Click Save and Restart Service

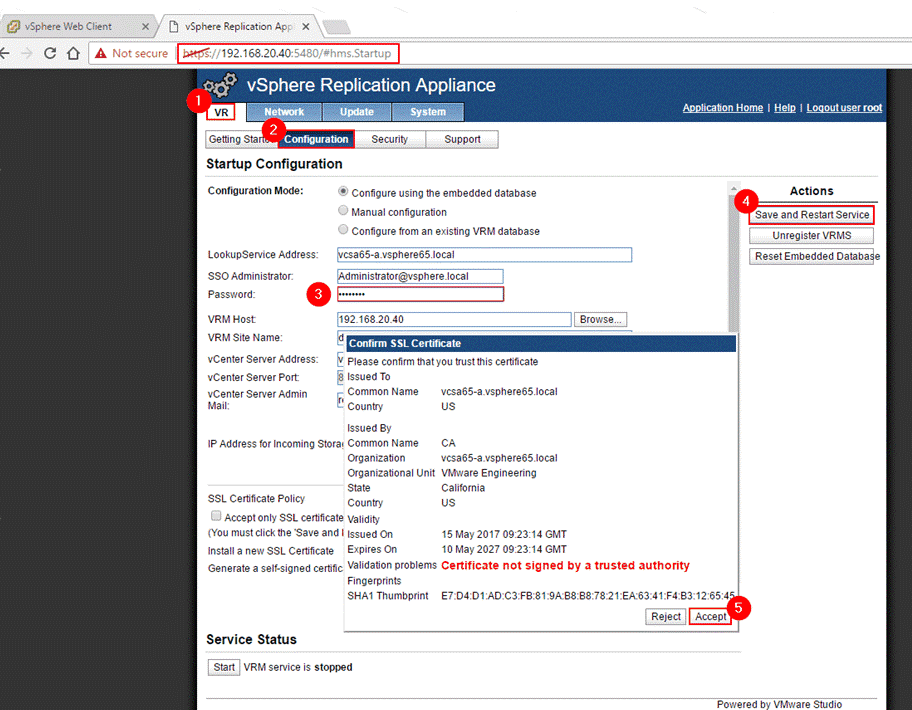[812, 215]
